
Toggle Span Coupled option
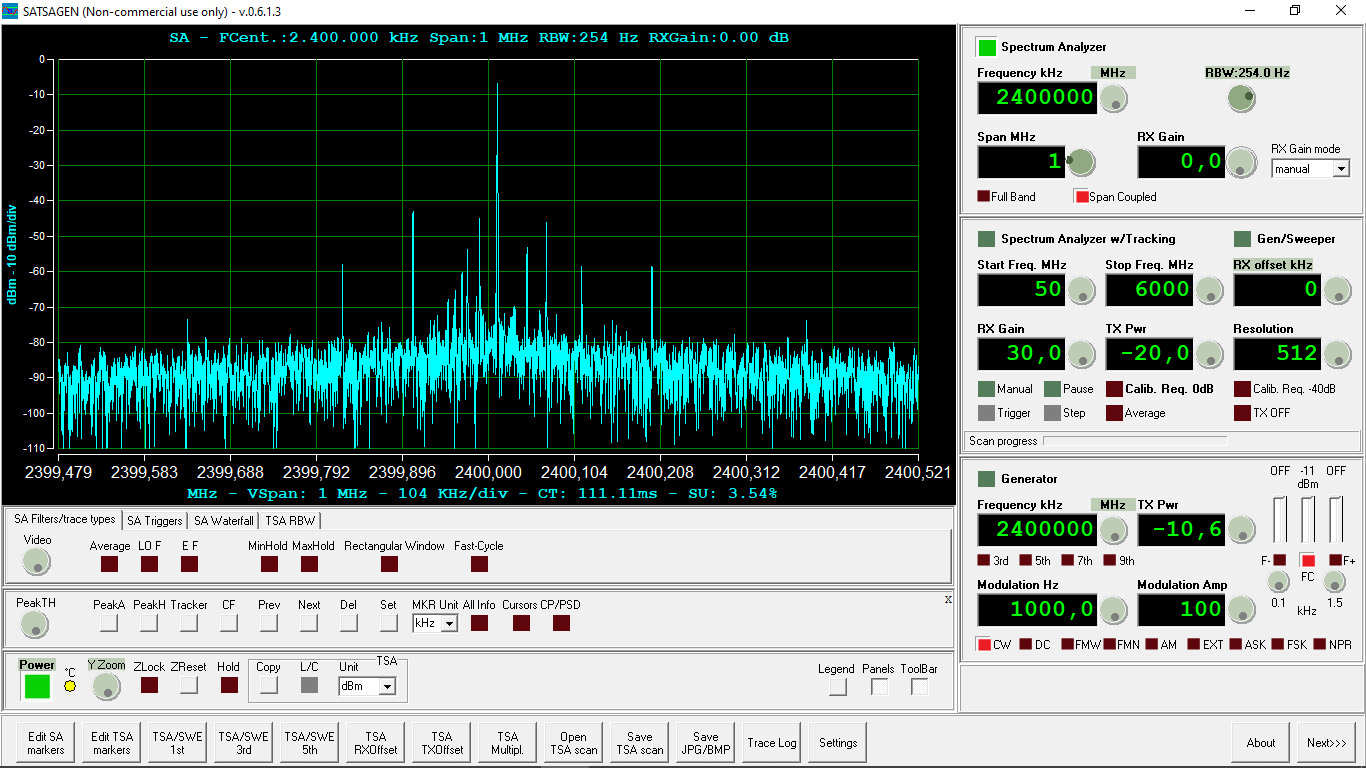coord(1081,197)
